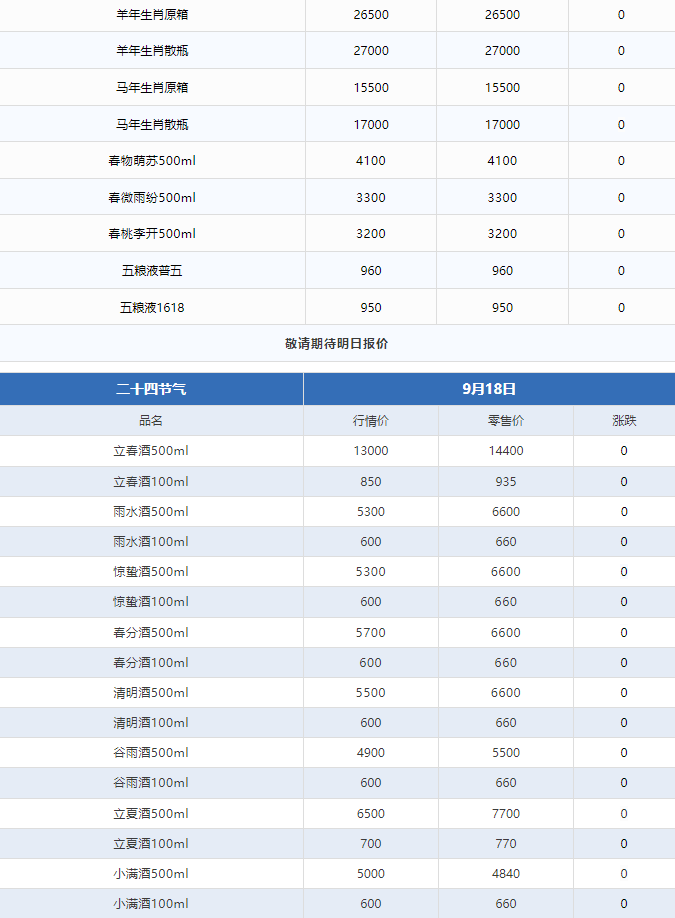Click the 马年生肖散瓶 product name
The image size is (675, 918).
coord(152,125)
